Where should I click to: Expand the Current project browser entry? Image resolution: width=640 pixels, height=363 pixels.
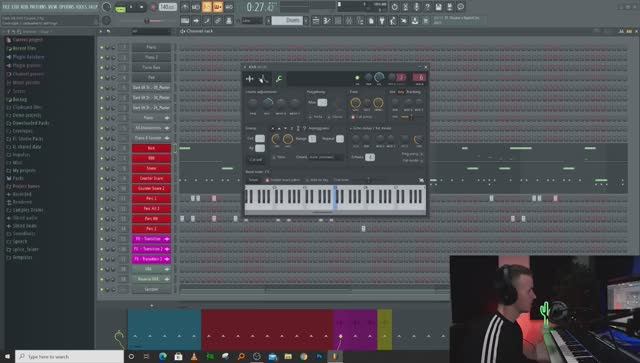click(27, 40)
